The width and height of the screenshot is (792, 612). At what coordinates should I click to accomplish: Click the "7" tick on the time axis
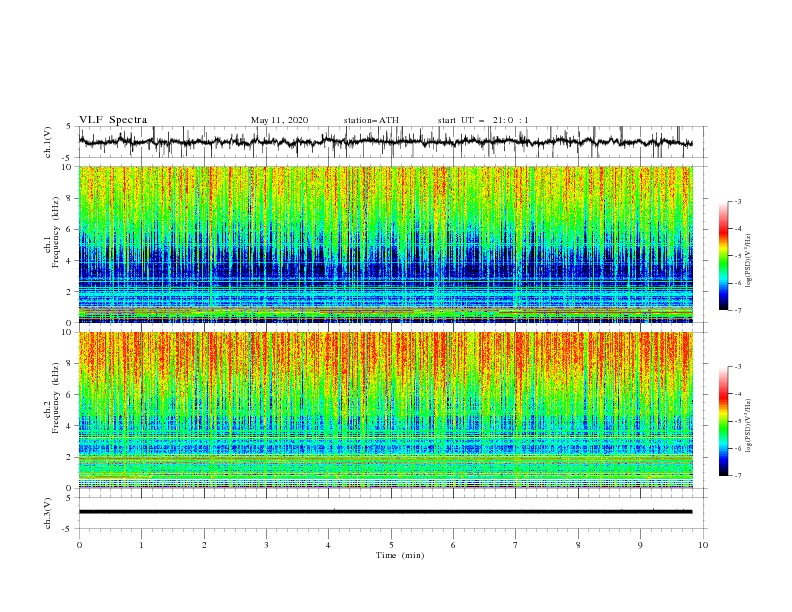click(516, 545)
